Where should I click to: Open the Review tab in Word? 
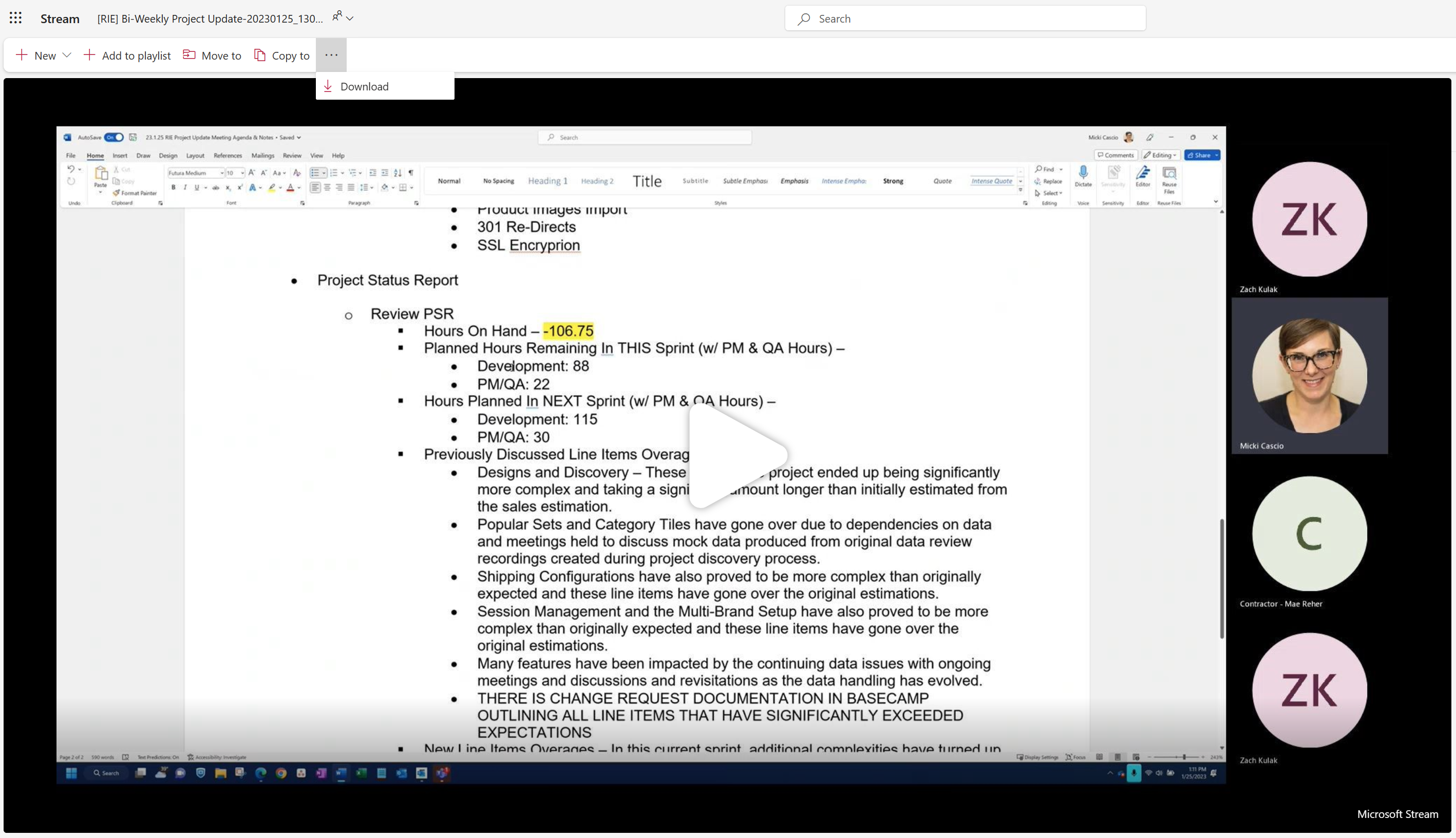[x=292, y=155]
